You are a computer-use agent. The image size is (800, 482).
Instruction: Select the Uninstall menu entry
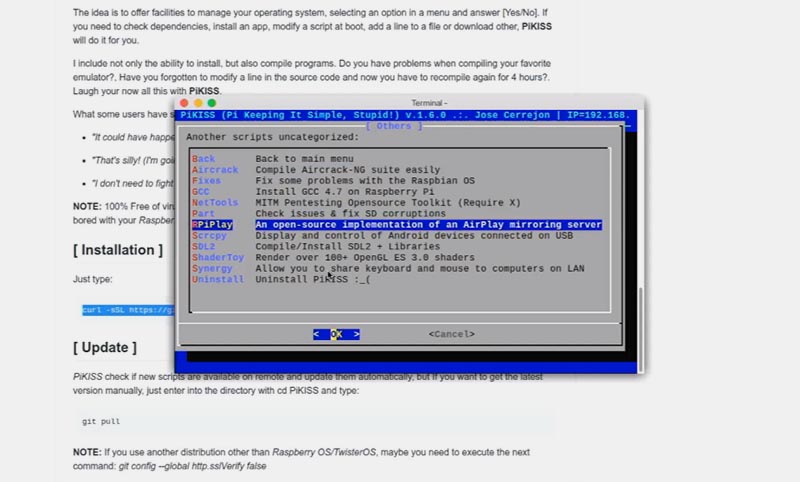click(218, 280)
